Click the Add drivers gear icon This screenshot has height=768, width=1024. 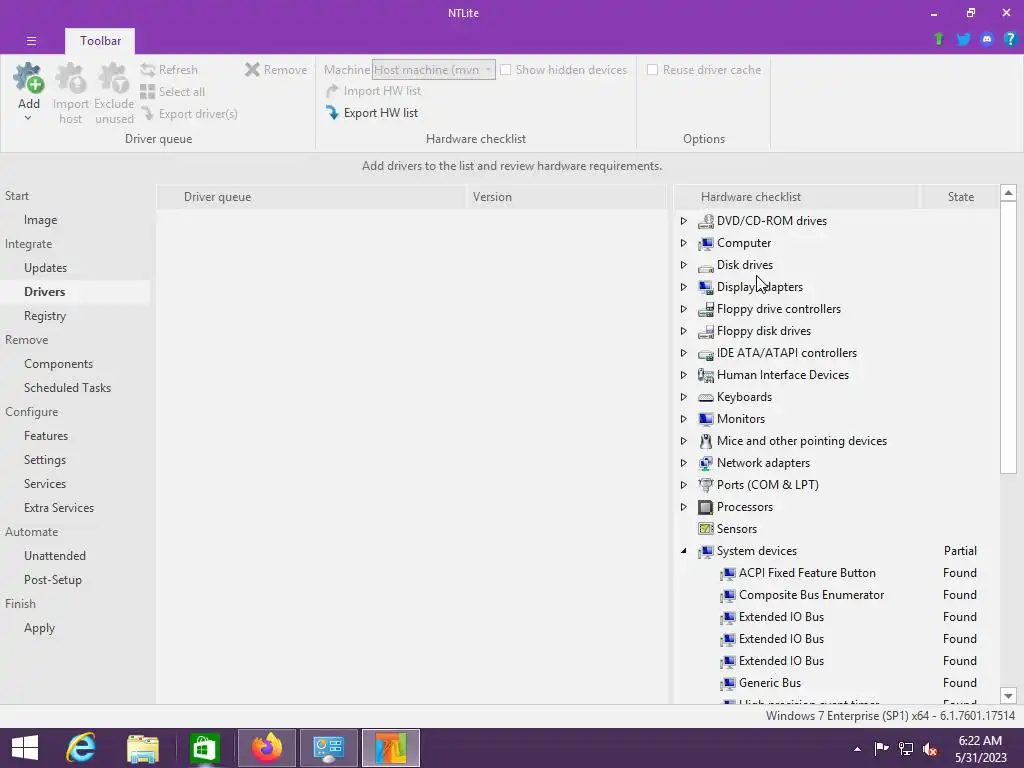click(29, 78)
